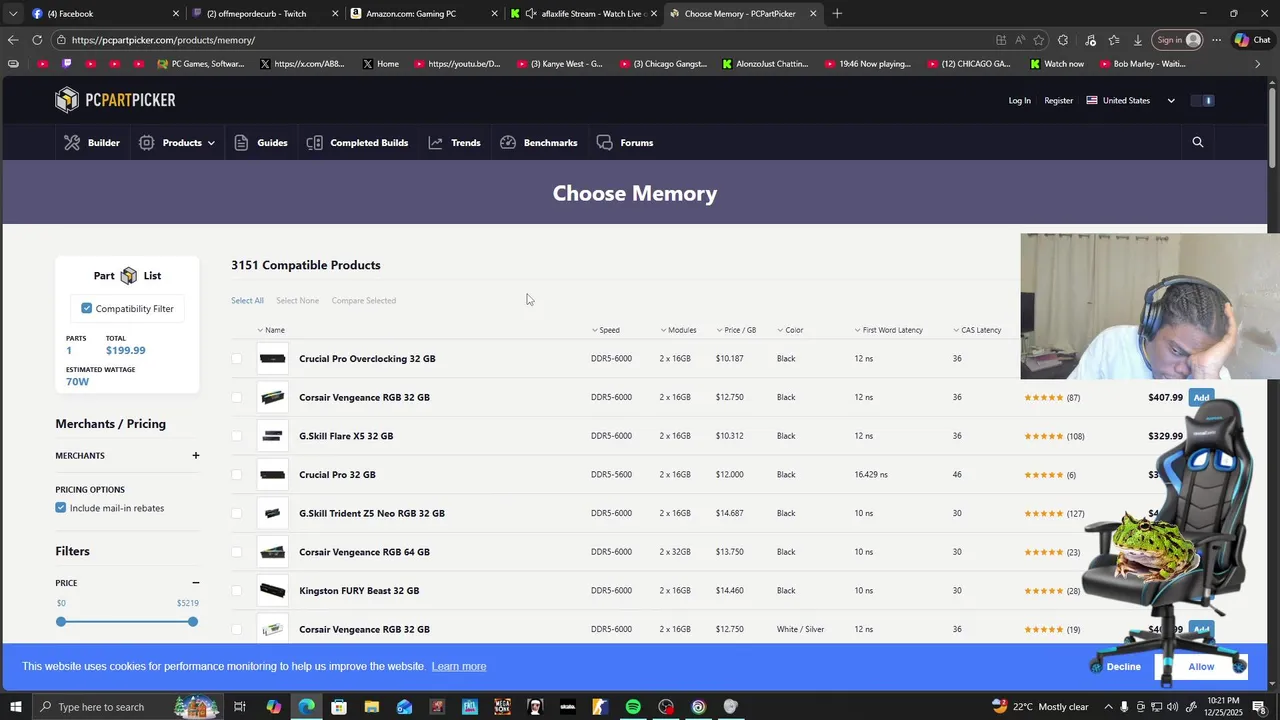Open Microsoft Store from the taskbar
Screen dimensions: 1280x720
point(339,707)
